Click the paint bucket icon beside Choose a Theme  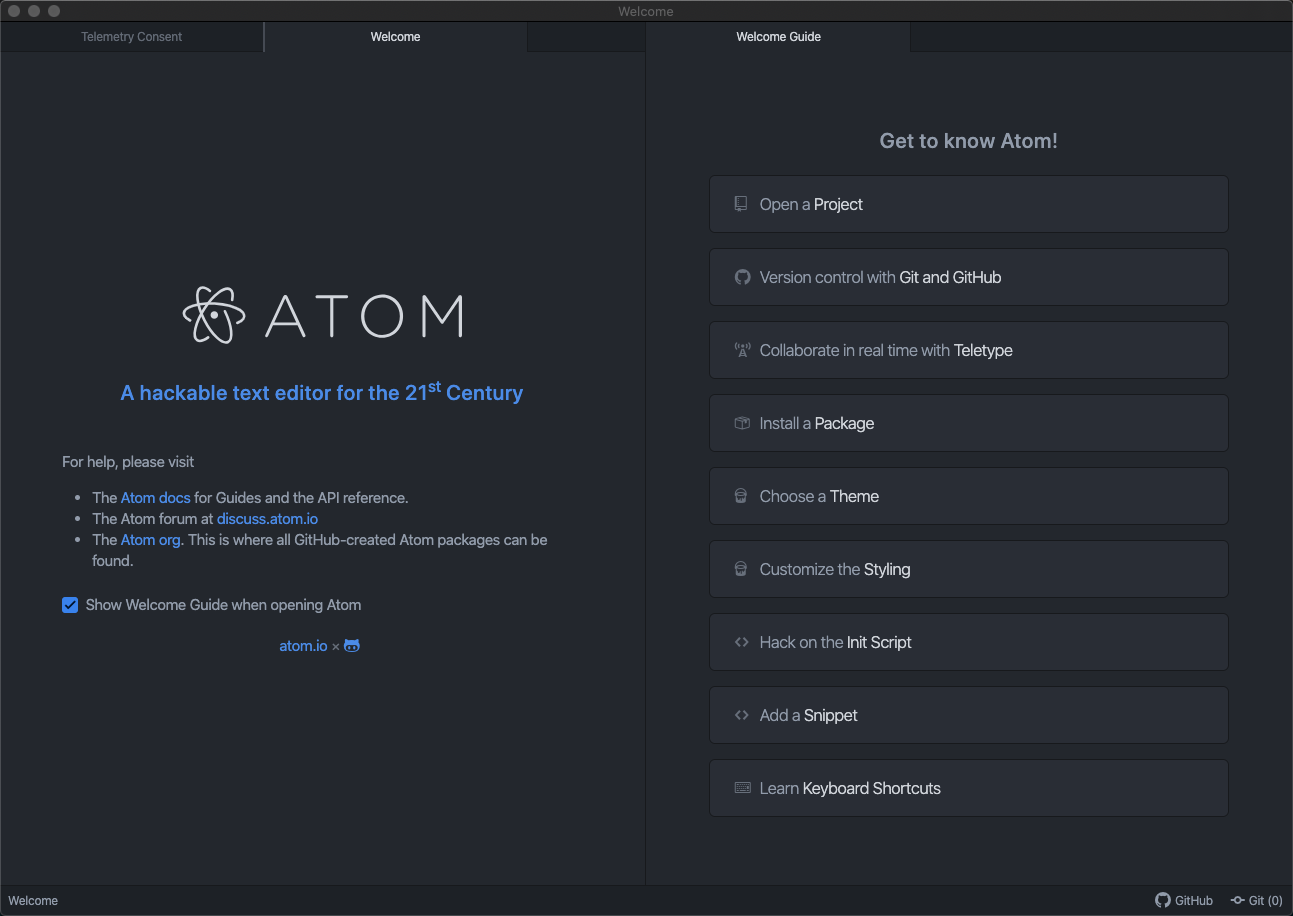coord(741,496)
